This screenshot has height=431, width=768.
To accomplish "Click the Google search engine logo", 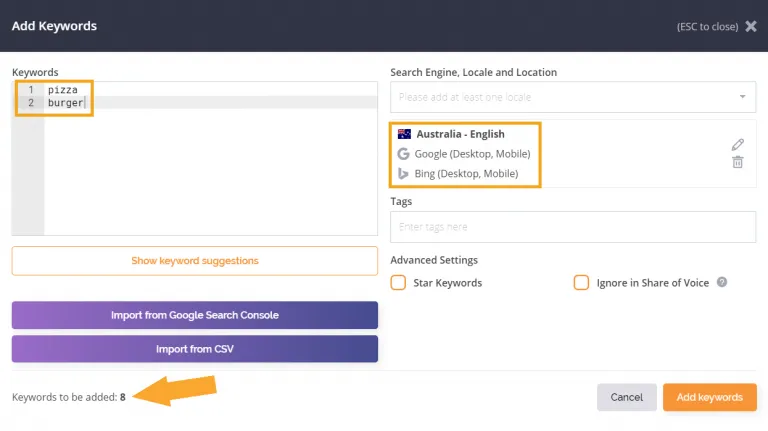I will [x=403, y=154].
